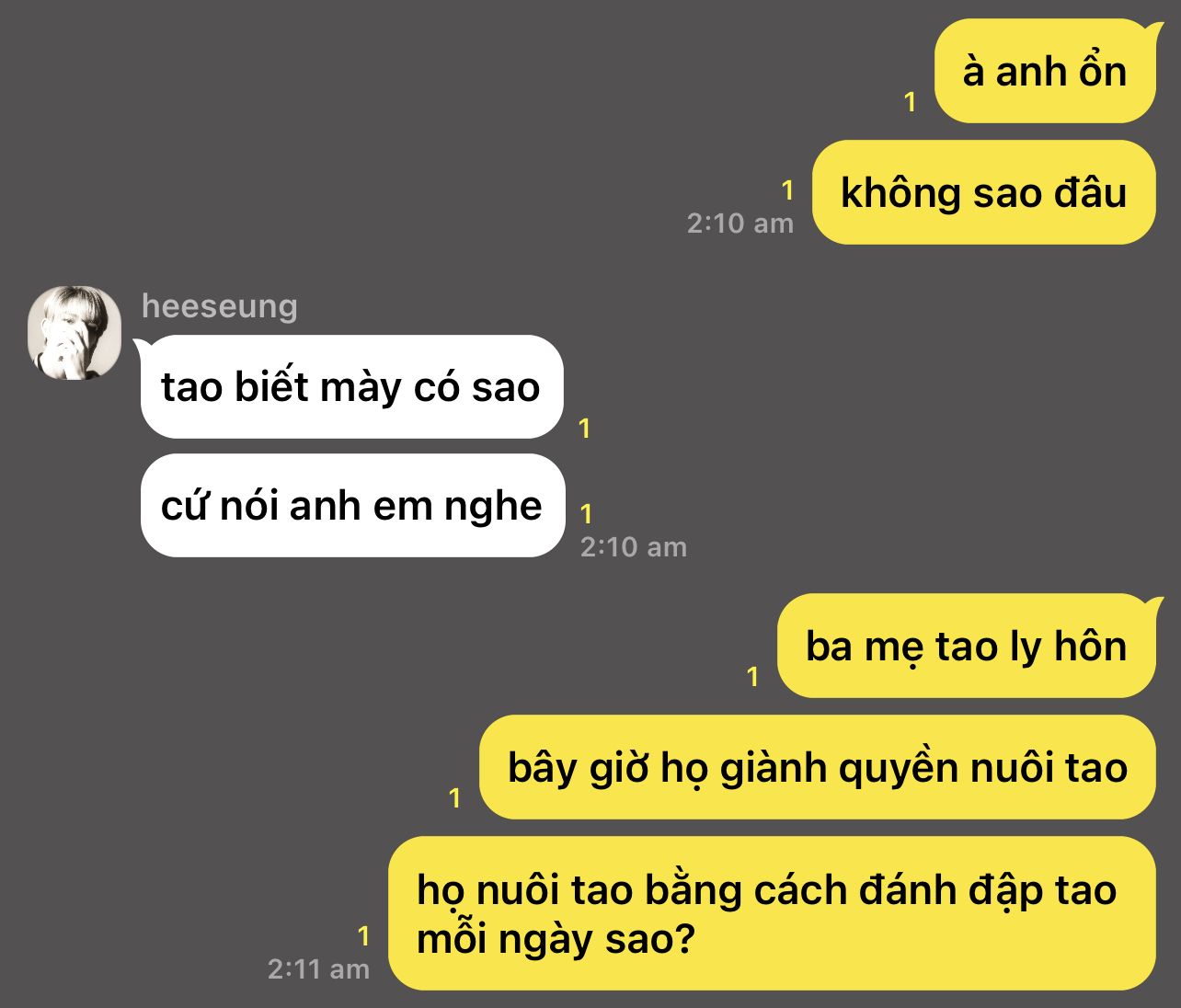Tap the 'tao biết mày có sao' bubble

click(350, 386)
